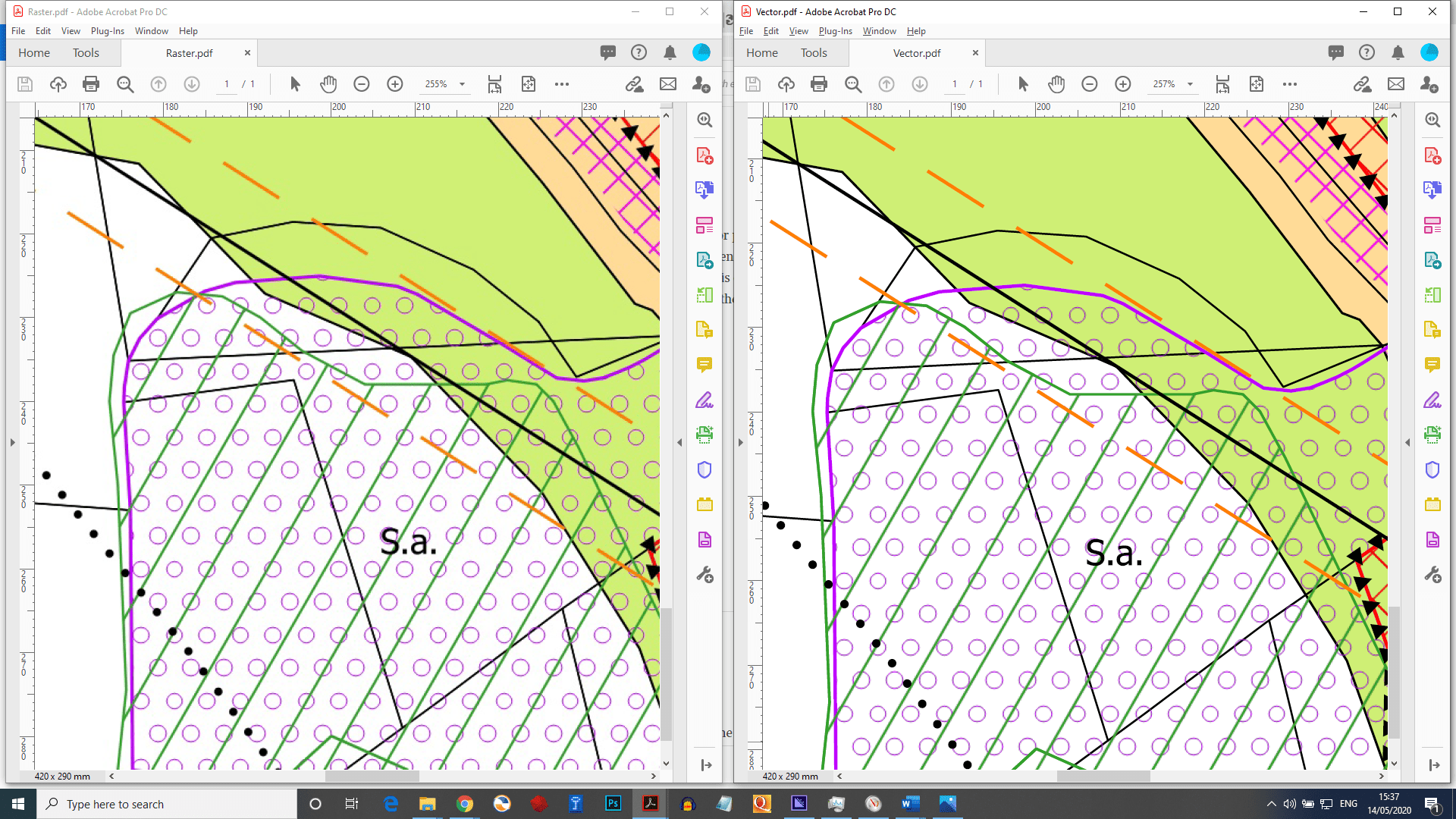The width and height of the screenshot is (1456, 819).
Task: Enable the Marquee Zoom tool in sidebar
Action: [x=704, y=120]
